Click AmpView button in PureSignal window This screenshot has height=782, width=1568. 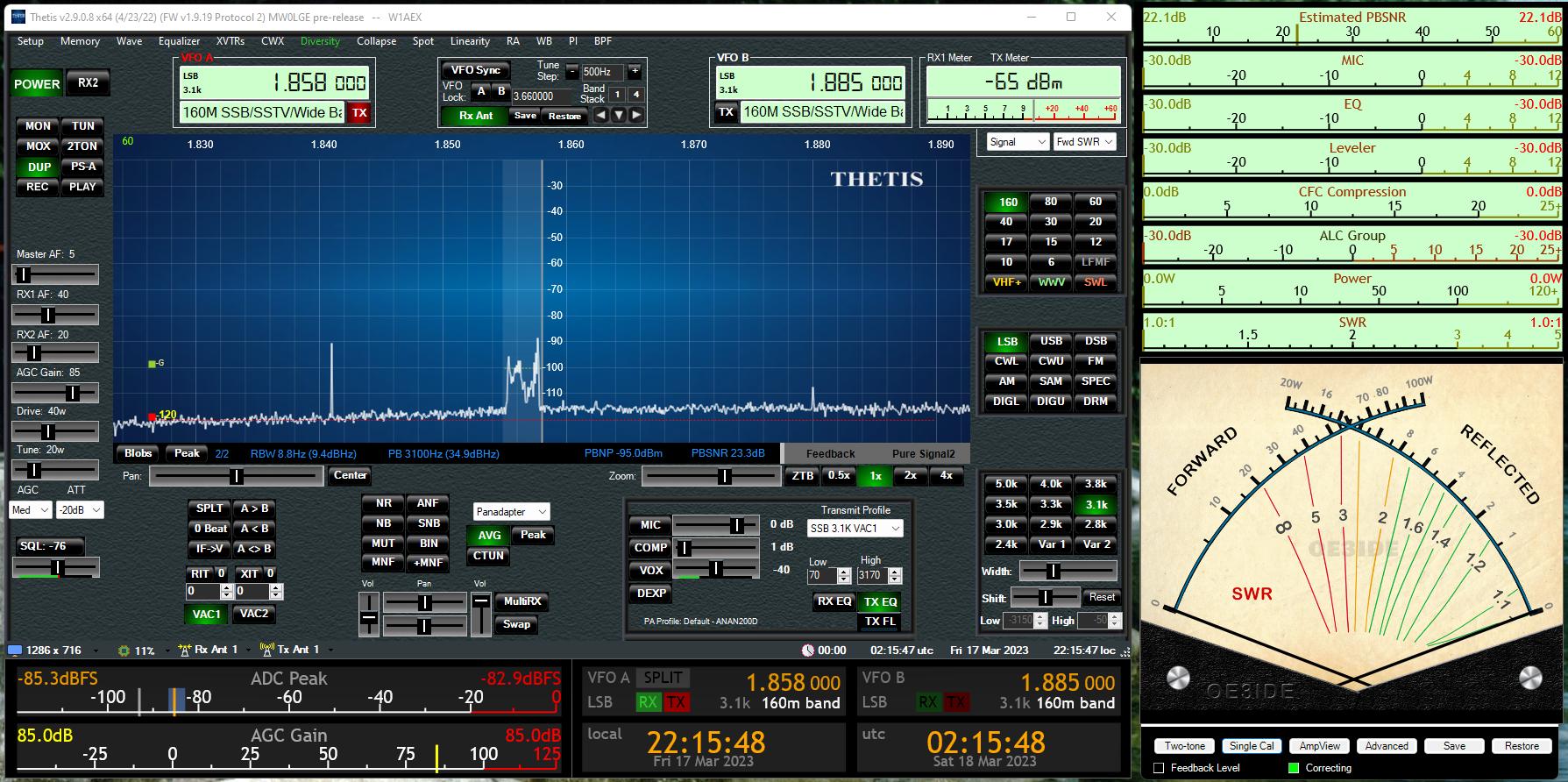[x=1319, y=746]
